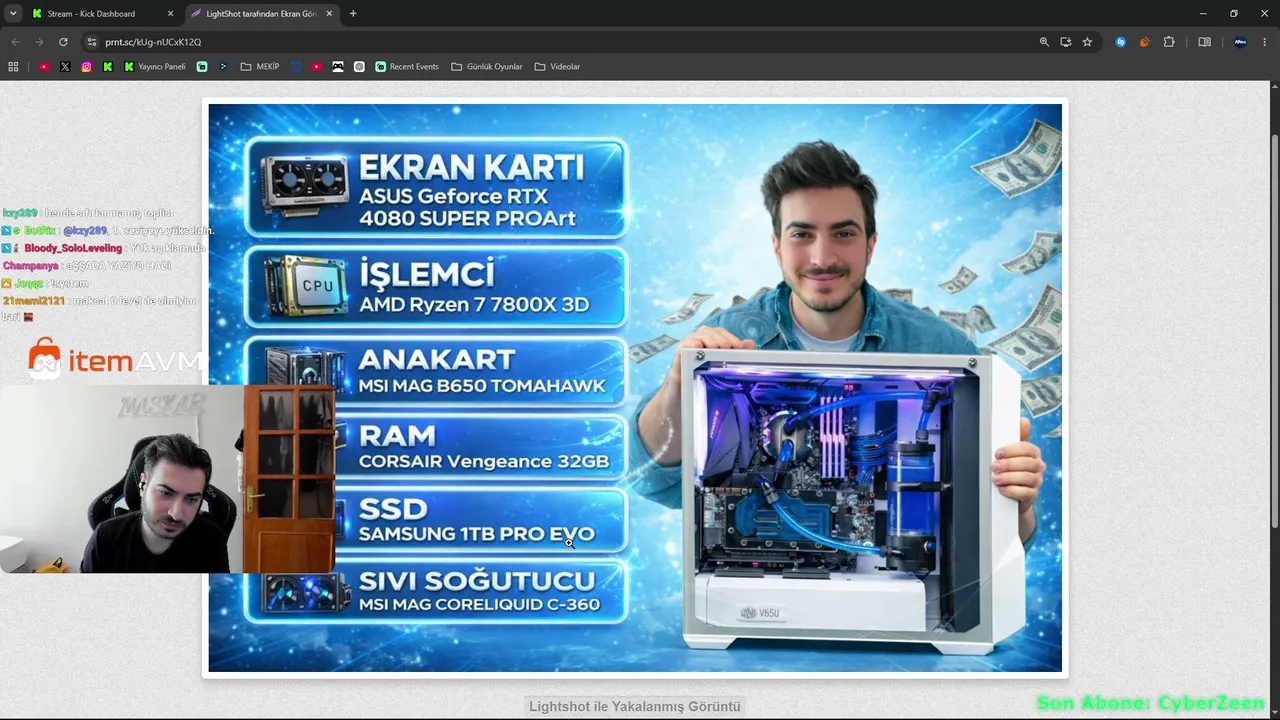Expand the MEKİP bookmarks folder
The height and width of the screenshot is (720, 1280).
coord(260,67)
